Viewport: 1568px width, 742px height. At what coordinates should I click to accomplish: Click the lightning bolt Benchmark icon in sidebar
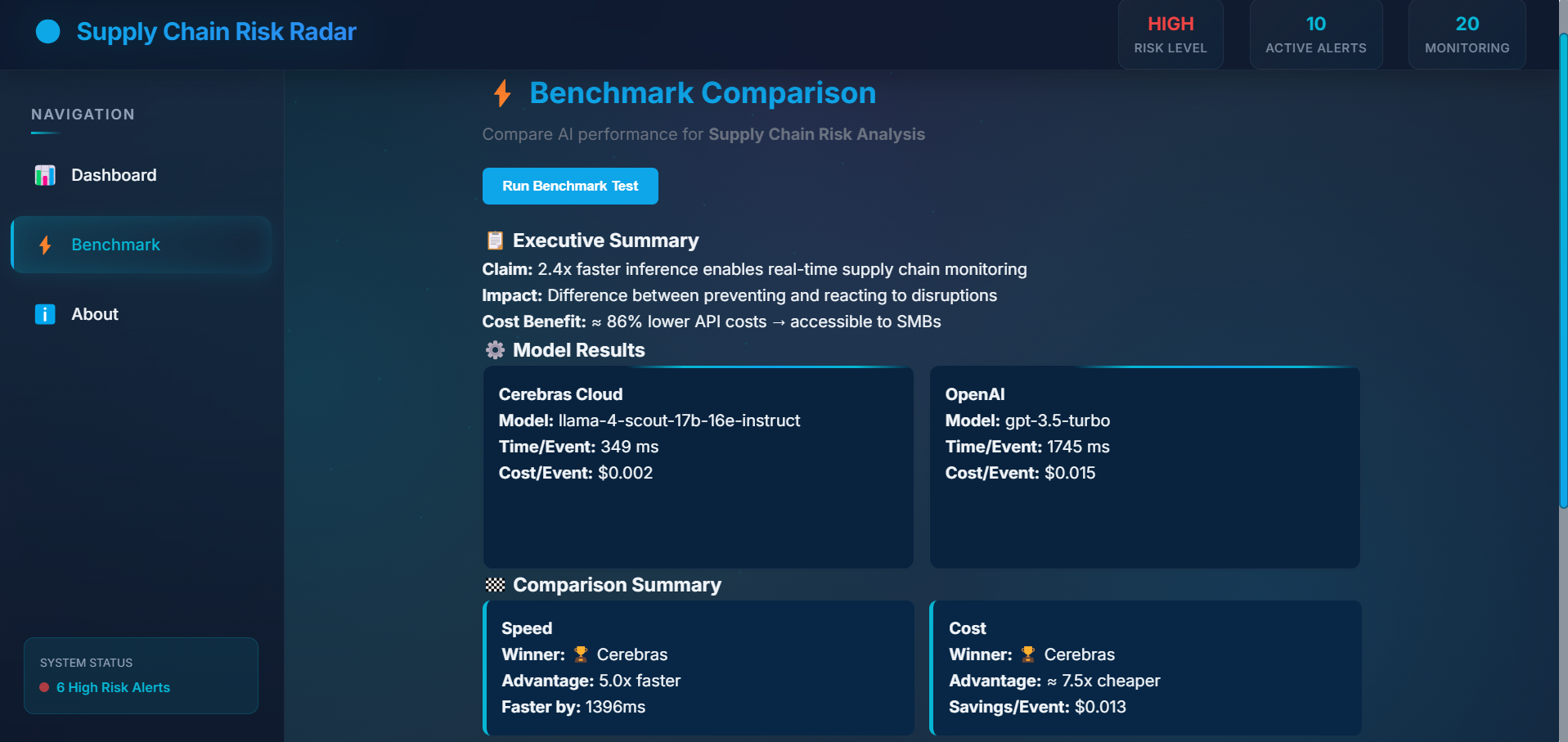[x=45, y=245]
